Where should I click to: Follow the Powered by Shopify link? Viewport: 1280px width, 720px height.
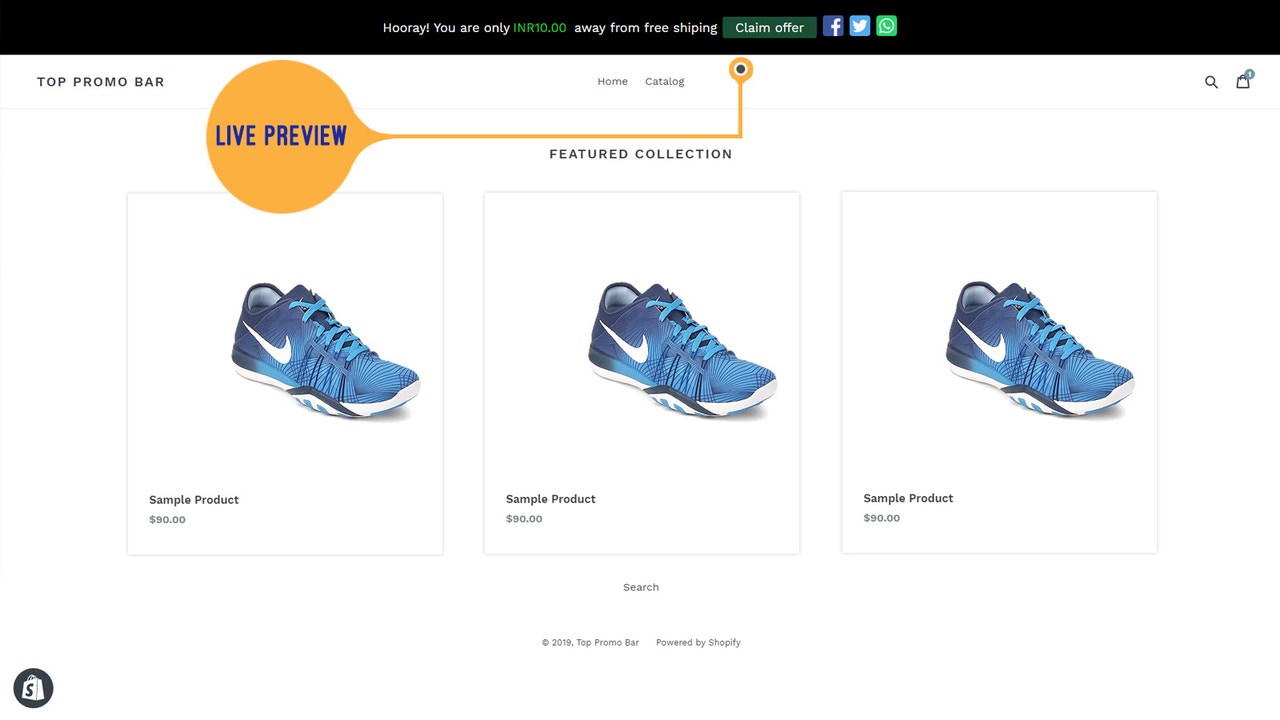(698, 643)
